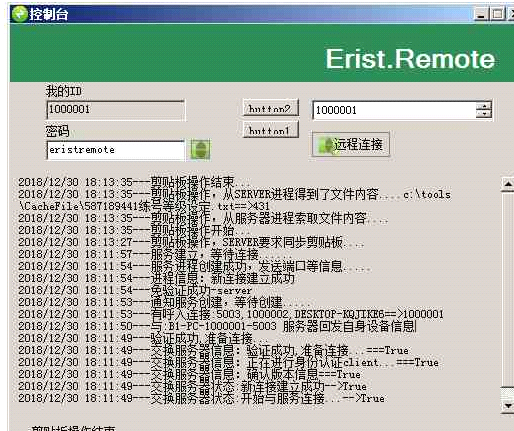Click the log scrollbar up arrow
Image resolution: width=514 pixels, height=431 pixels.
(508, 184)
